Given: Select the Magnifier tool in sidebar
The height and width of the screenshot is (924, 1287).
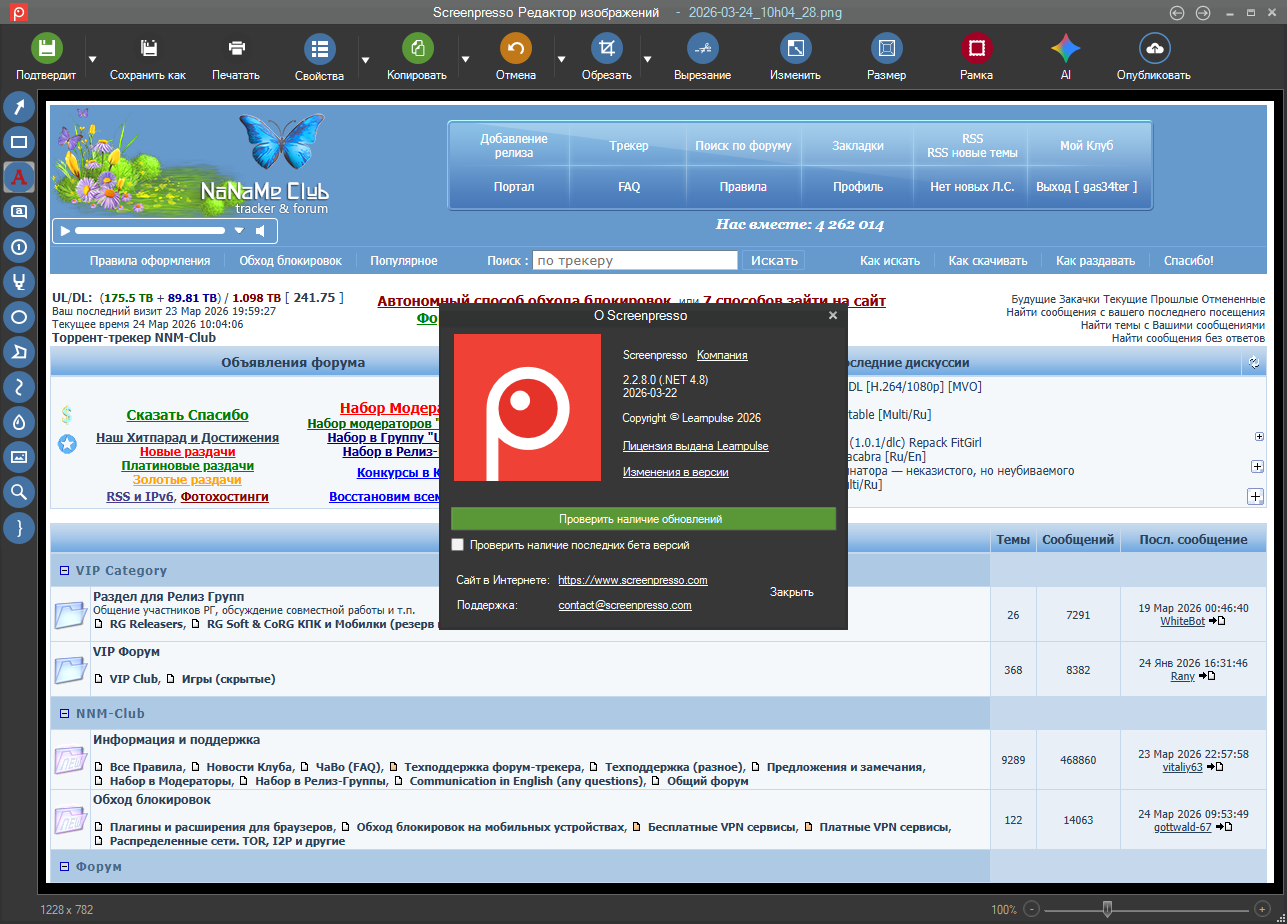Looking at the screenshot, I should pyautogui.click(x=19, y=491).
